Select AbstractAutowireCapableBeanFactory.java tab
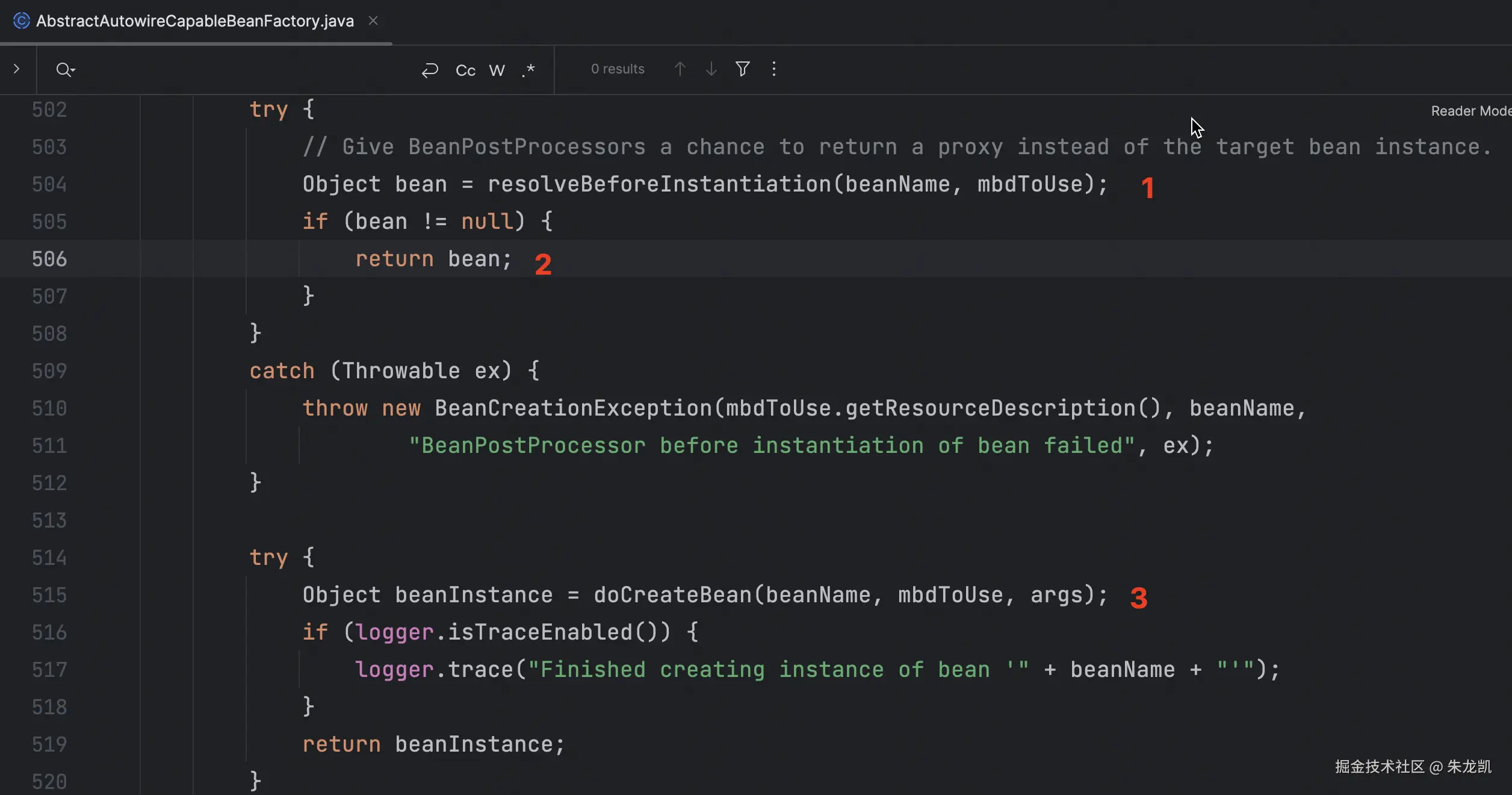Viewport: 1512px width, 795px height. point(194,21)
